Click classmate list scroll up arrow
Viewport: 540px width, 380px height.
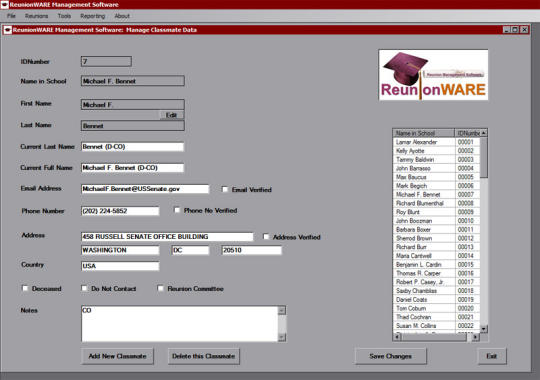click(484, 133)
